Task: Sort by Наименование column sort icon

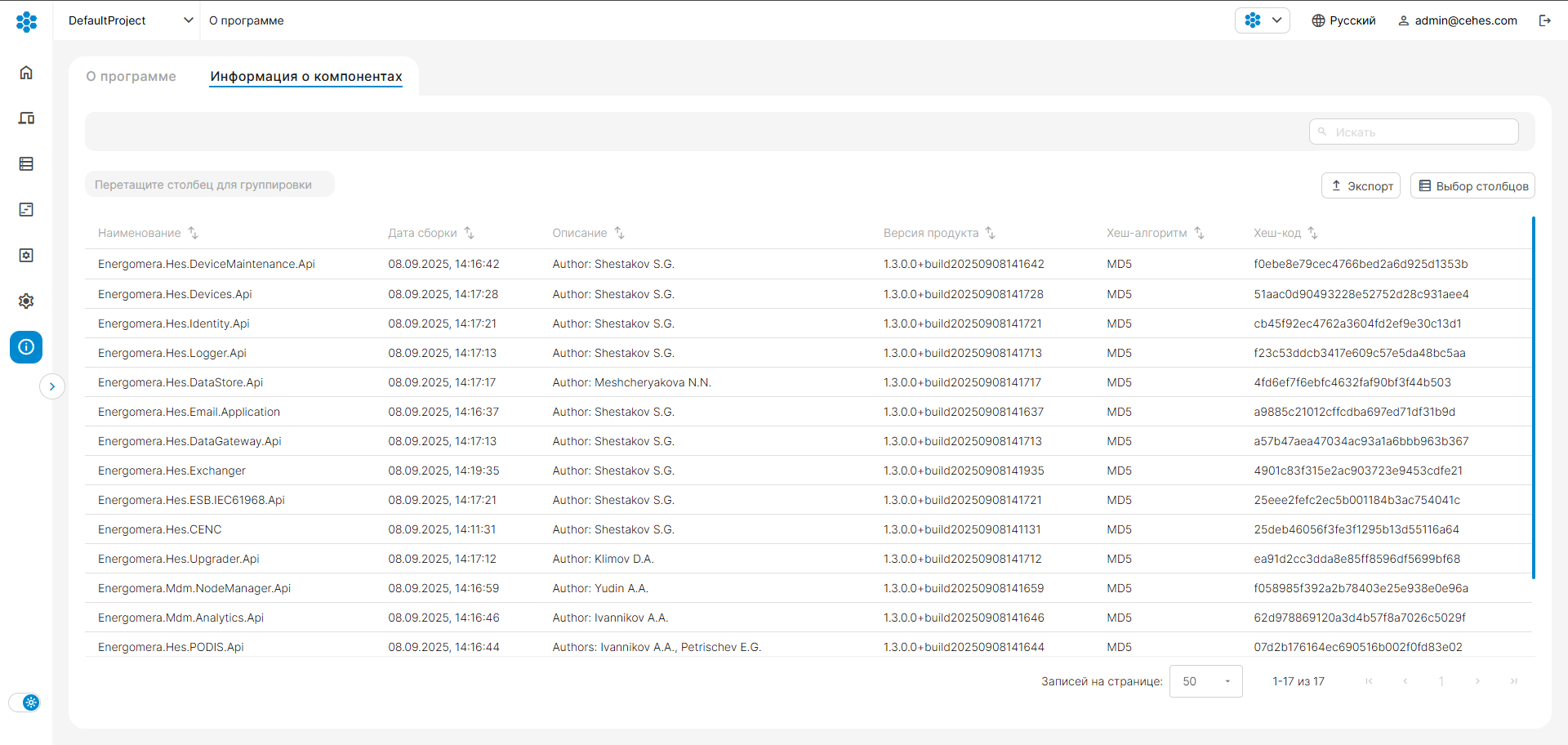Action: (194, 233)
